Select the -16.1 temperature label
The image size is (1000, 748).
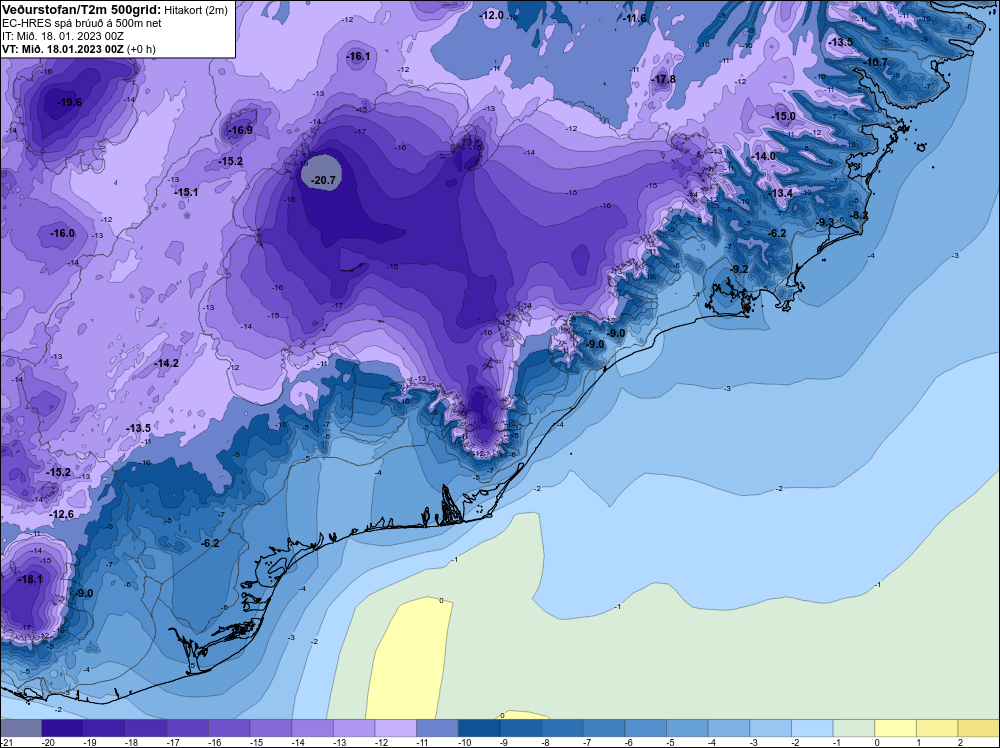(358, 57)
